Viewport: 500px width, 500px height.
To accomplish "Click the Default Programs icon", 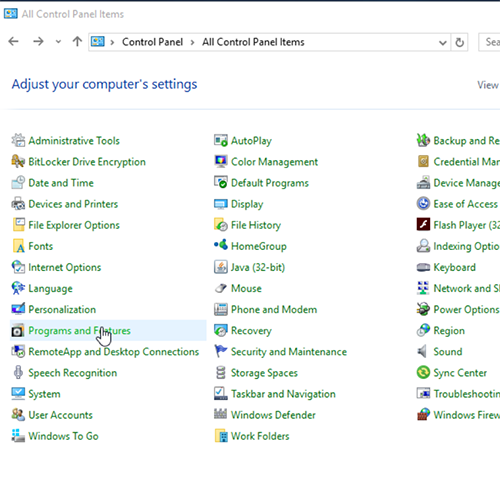I will (x=221, y=183).
